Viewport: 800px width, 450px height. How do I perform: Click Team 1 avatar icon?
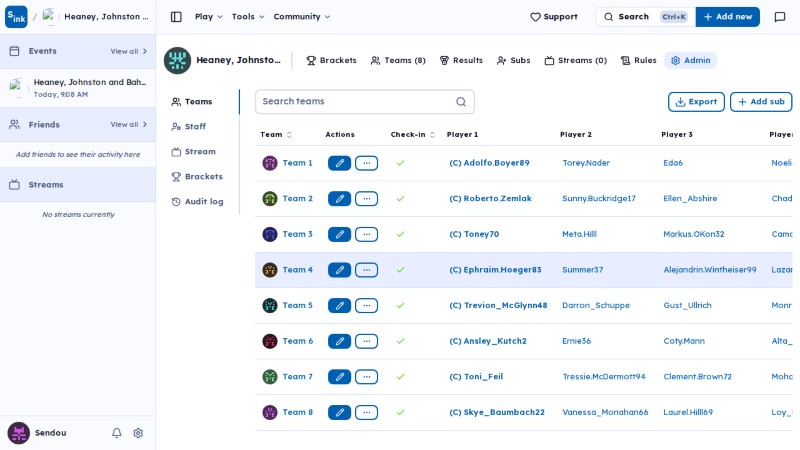[269, 163]
